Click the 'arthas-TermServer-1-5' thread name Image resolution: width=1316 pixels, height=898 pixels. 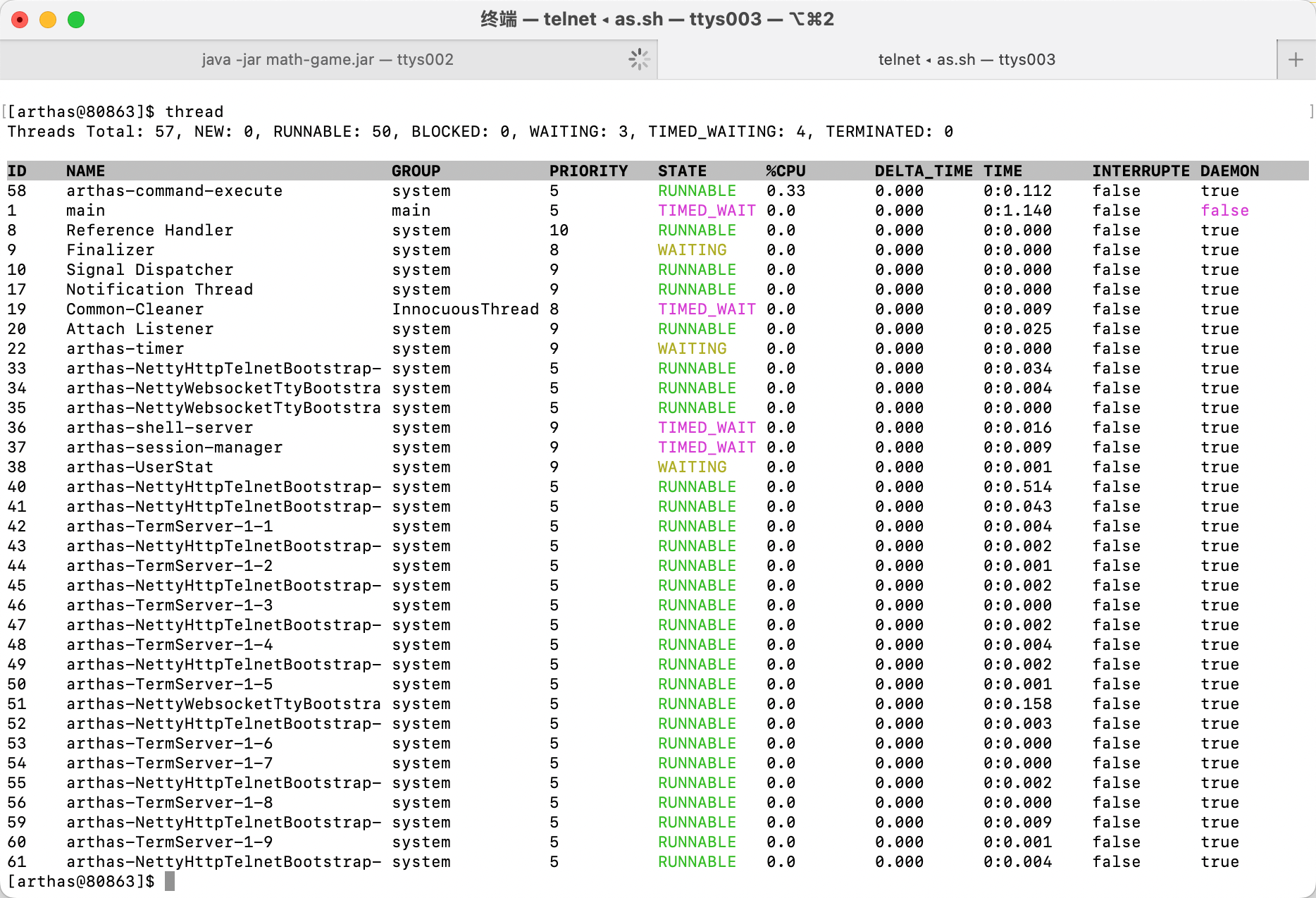coord(169,684)
